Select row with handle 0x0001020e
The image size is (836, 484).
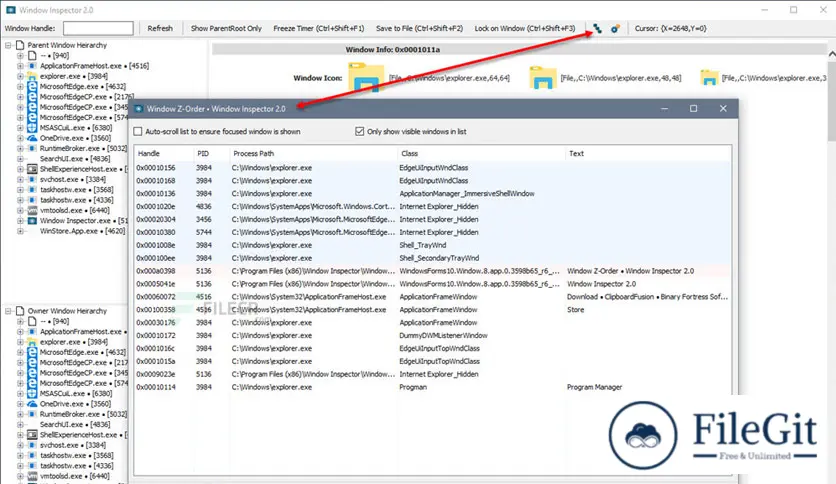[432, 206]
